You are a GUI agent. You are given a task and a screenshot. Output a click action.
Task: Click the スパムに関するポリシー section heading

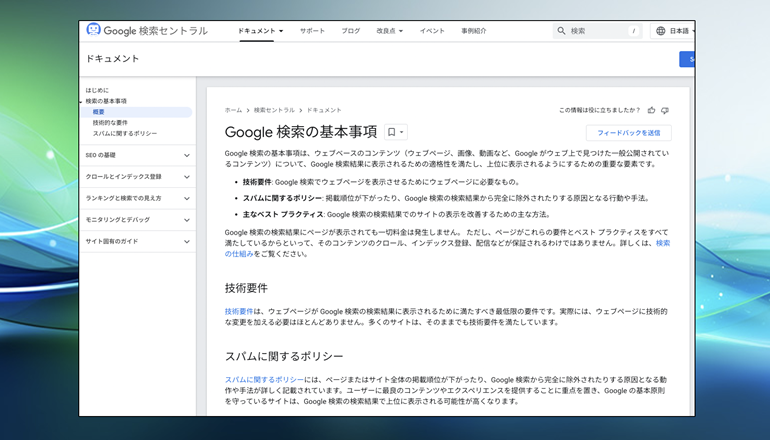click(284, 357)
